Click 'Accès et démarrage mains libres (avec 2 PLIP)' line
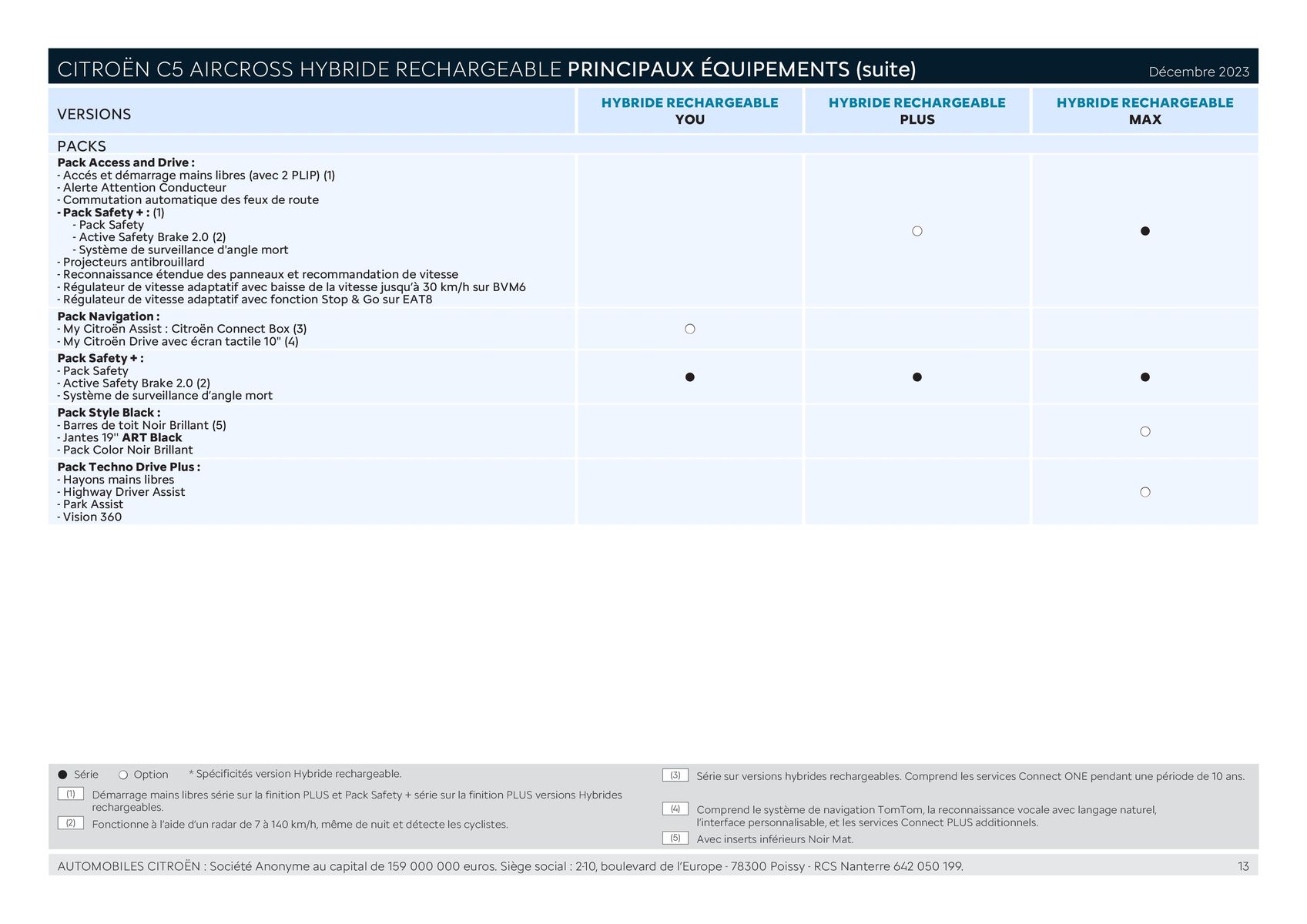This screenshot has height=924, width=1307. pyautogui.click(x=196, y=176)
